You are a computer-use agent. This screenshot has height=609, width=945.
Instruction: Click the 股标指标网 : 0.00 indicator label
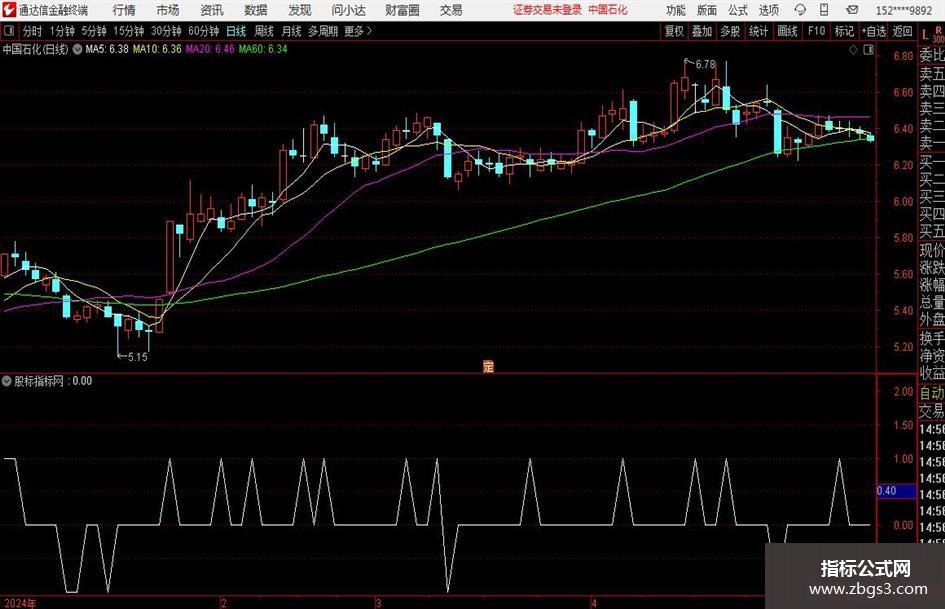pyautogui.click(x=53, y=381)
